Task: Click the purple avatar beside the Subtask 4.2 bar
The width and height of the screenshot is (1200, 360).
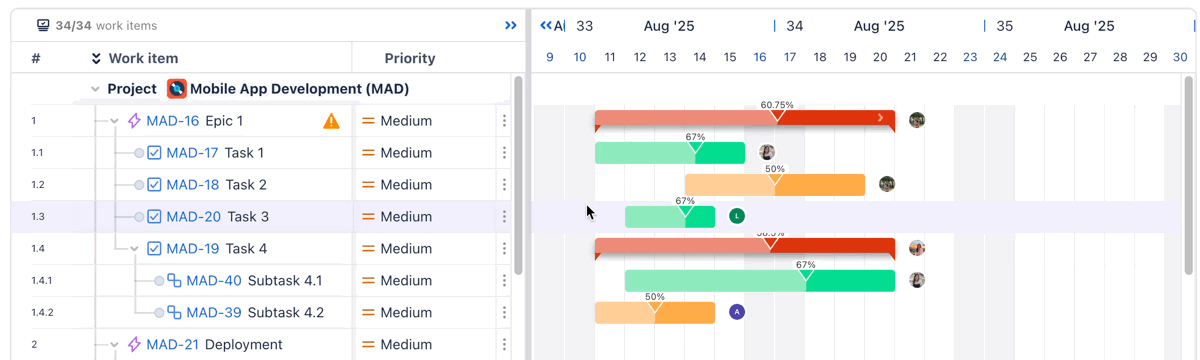Action: coord(737,312)
